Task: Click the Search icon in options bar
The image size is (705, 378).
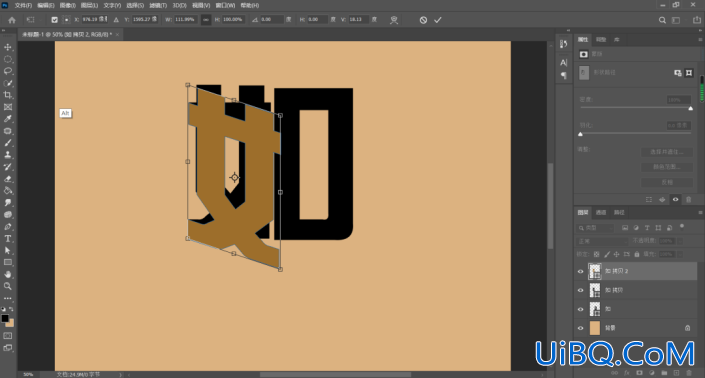Action: pos(662,20)
